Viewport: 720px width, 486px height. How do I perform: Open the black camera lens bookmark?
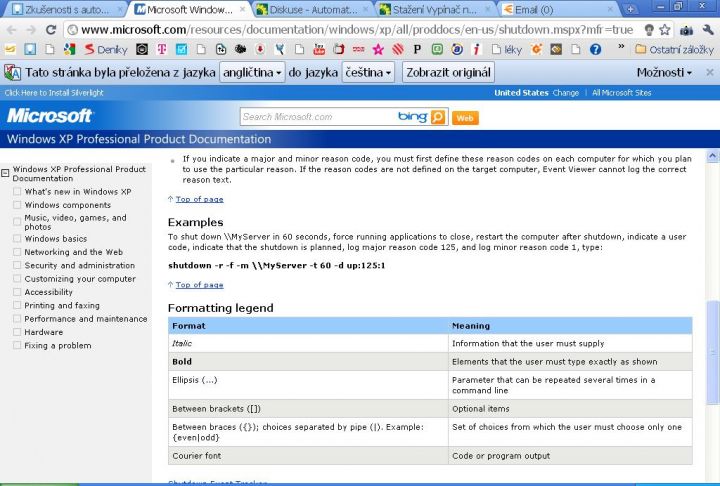pyautogui.click(x=142, y=49)
